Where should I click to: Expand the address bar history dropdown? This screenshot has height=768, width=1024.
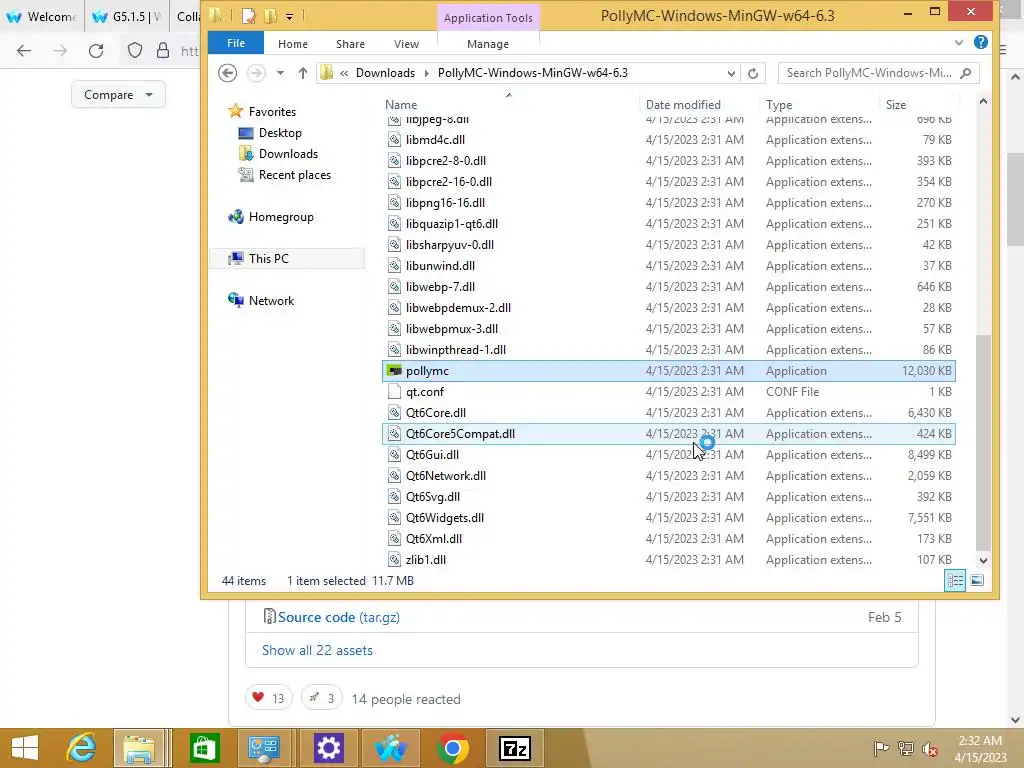(x=731, y=73)
